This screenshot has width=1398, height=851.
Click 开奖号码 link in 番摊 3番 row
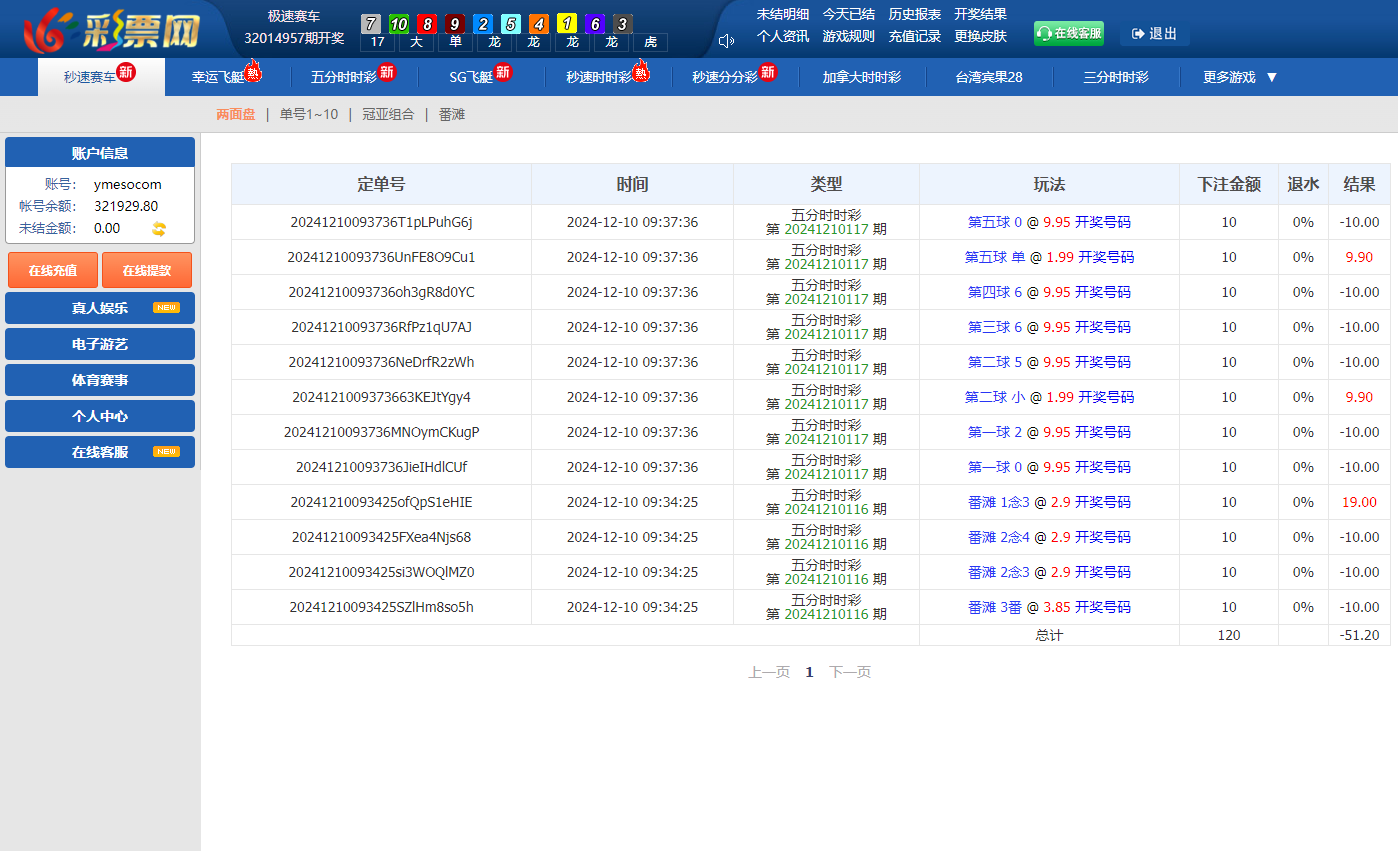[x=1103, y=607]
